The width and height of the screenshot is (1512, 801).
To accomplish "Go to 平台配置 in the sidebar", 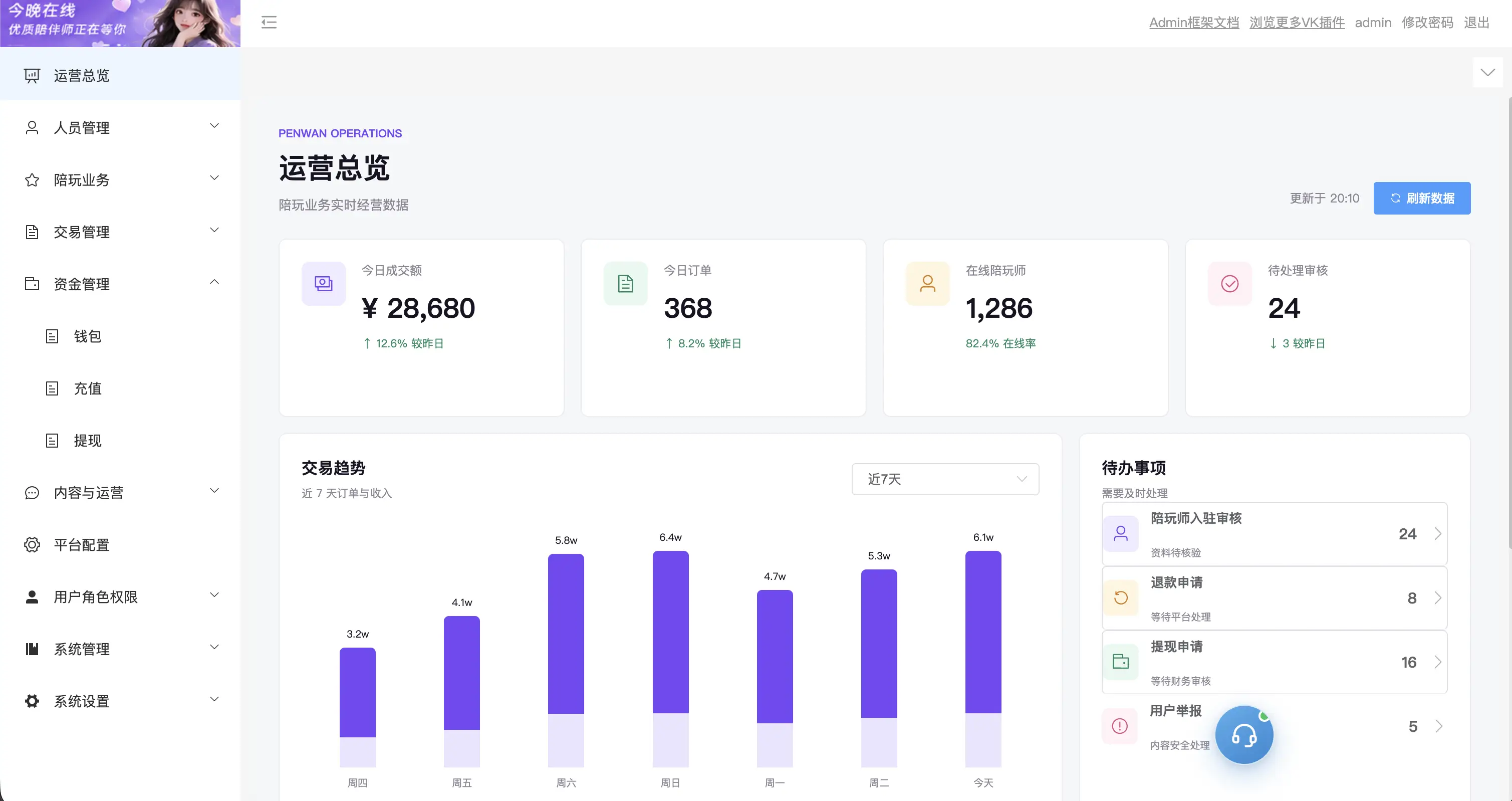I will click(x=120, y=545).
